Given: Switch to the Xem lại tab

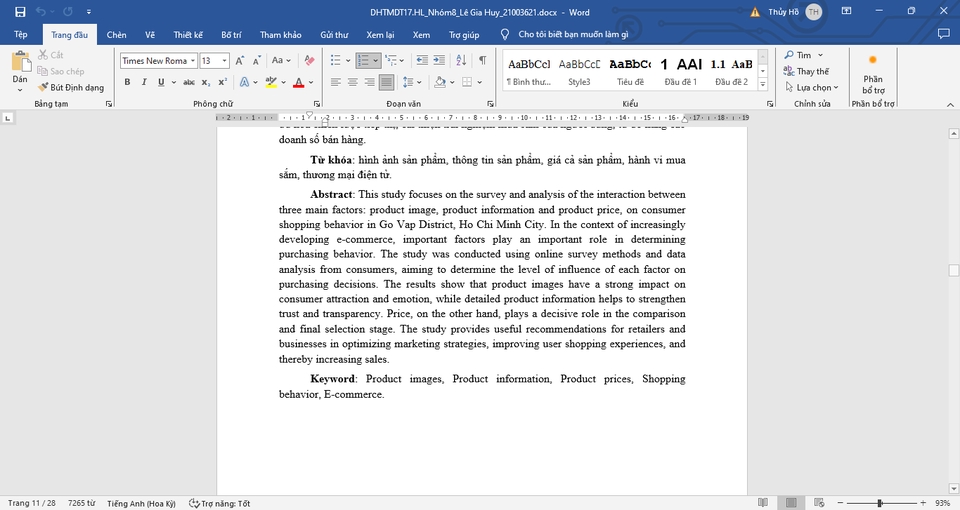Looking at the screenshot, I should click(380, 35).
